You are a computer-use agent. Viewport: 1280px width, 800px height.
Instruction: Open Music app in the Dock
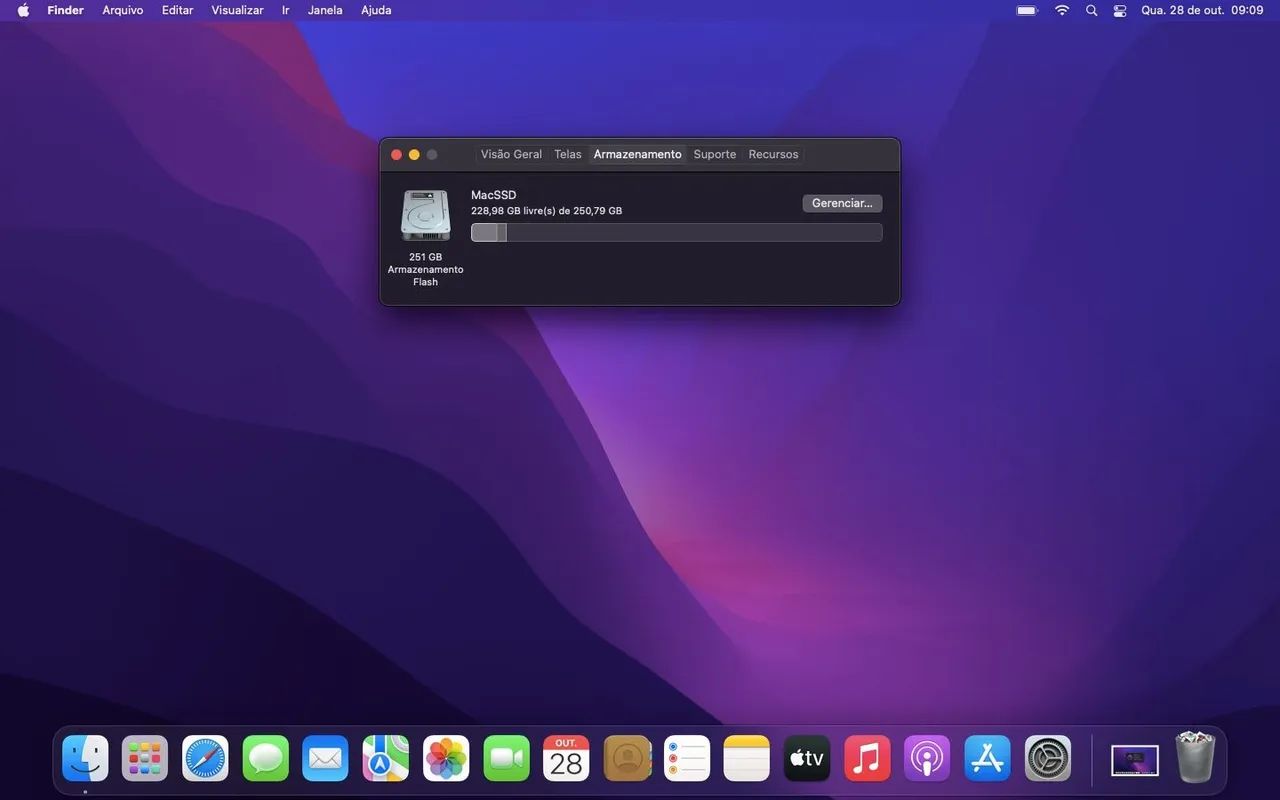[867, 758]
